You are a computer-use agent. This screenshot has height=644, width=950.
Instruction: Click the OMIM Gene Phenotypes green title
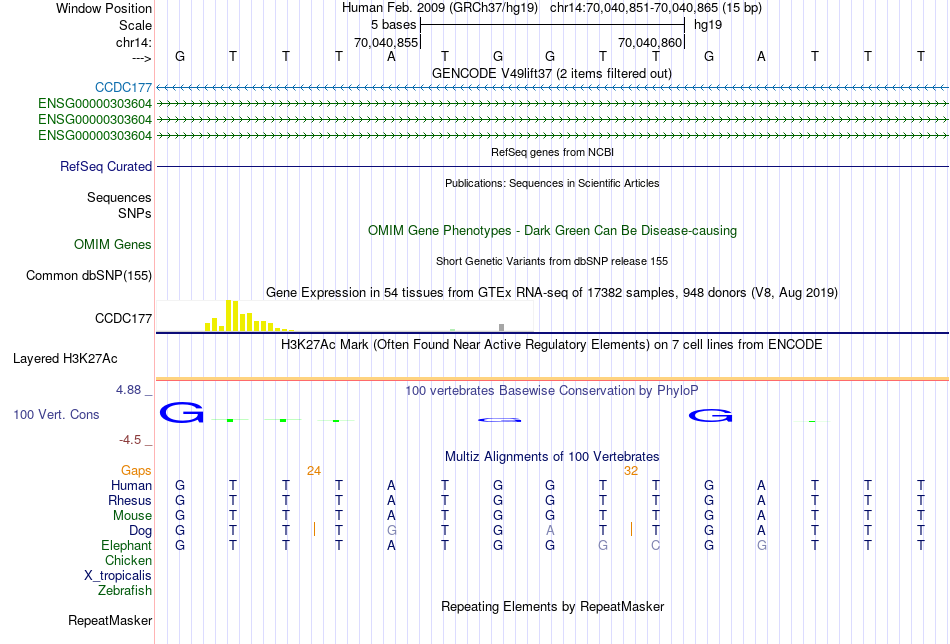click(x=552, y=231)
